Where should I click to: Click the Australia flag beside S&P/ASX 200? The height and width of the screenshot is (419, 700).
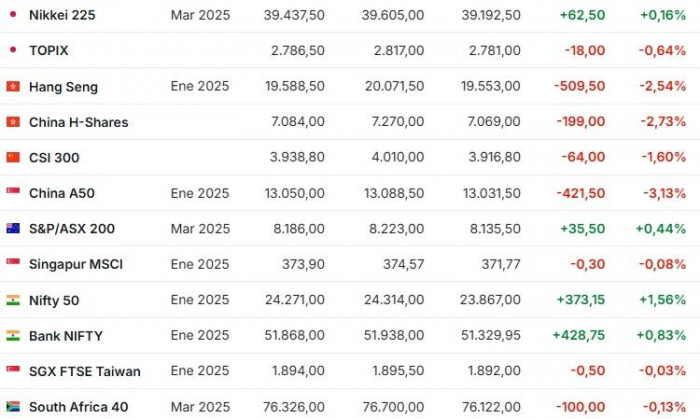pos(13,228)
